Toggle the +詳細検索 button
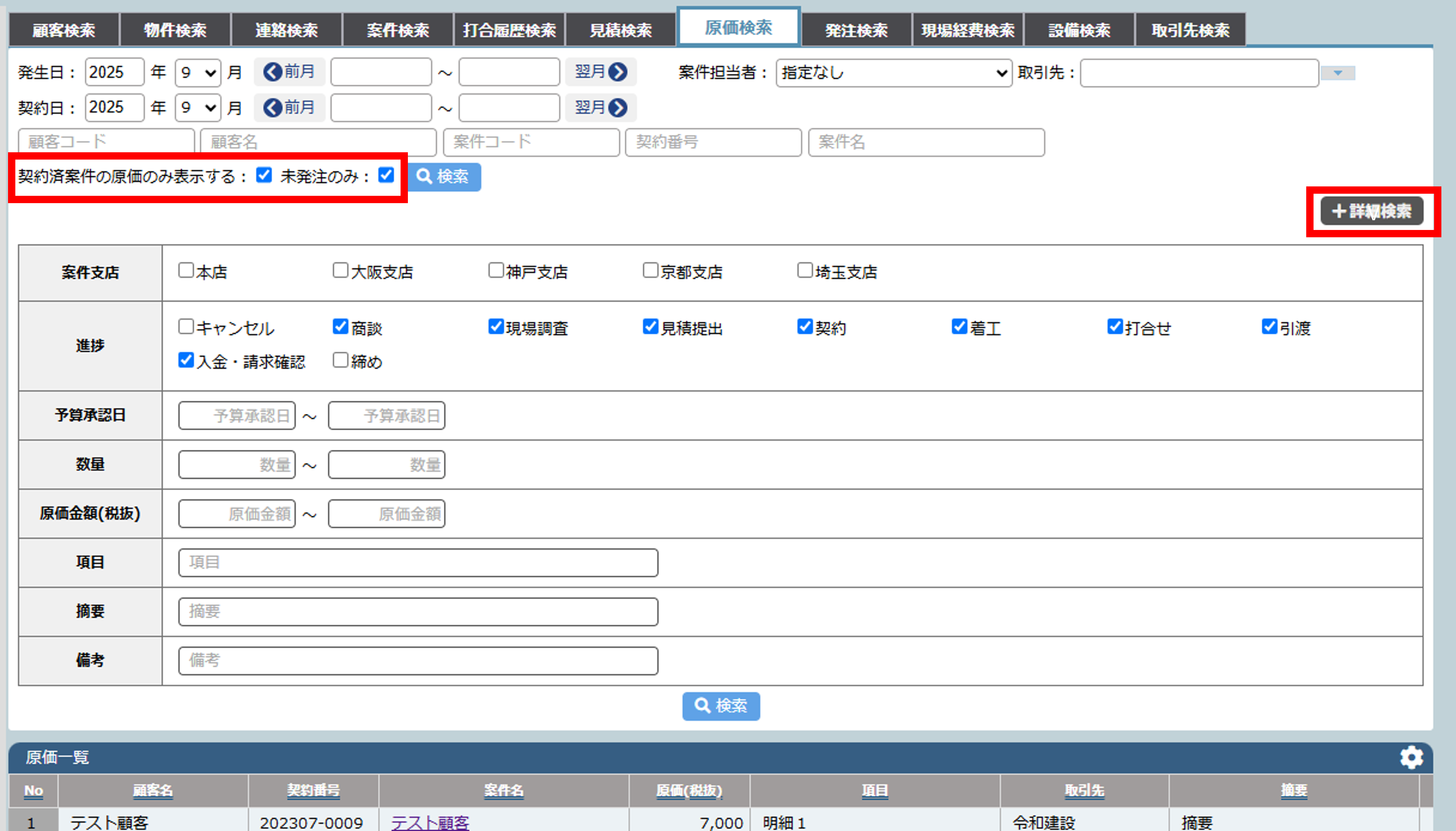This screenshot has width=1456, height=831. tap(1372, 211)
